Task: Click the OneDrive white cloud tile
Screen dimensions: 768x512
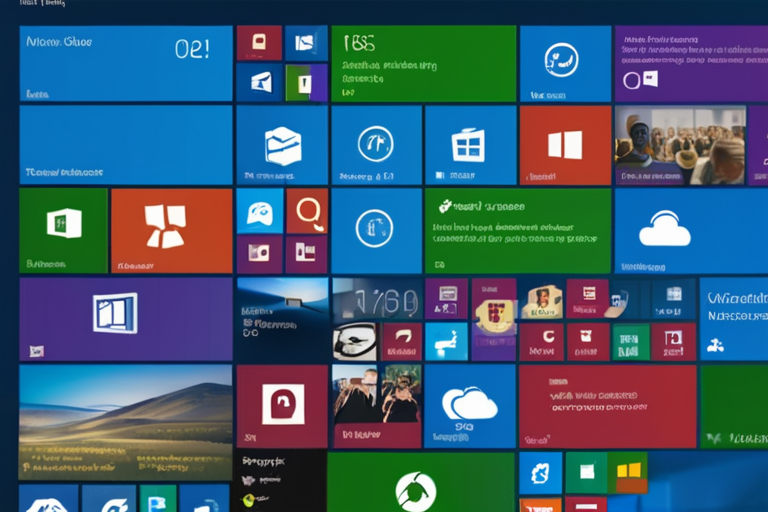Action: click(664, 231)
